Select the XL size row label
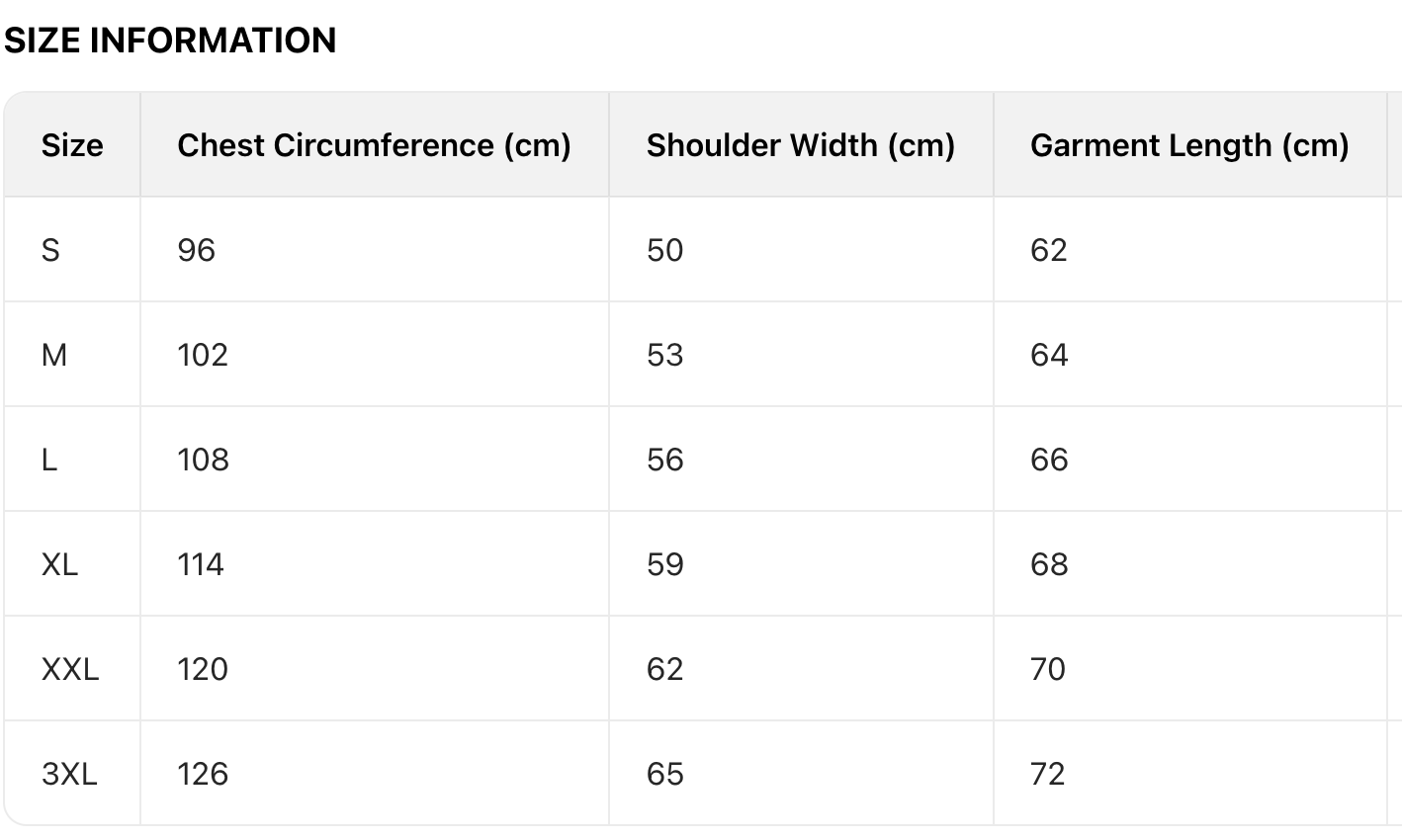 (59, 564)
